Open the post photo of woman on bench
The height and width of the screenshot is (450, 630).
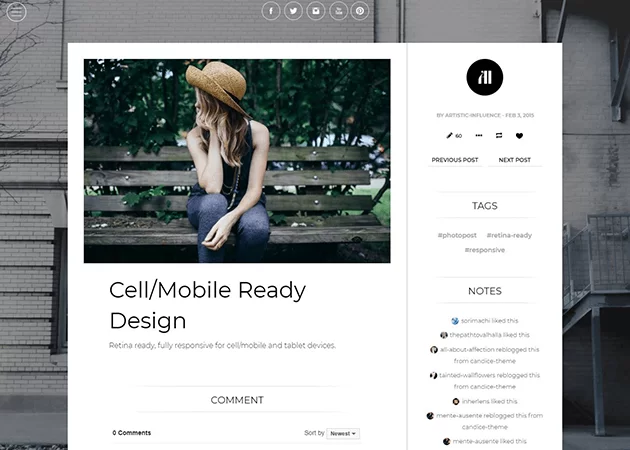tap(237, 160)
